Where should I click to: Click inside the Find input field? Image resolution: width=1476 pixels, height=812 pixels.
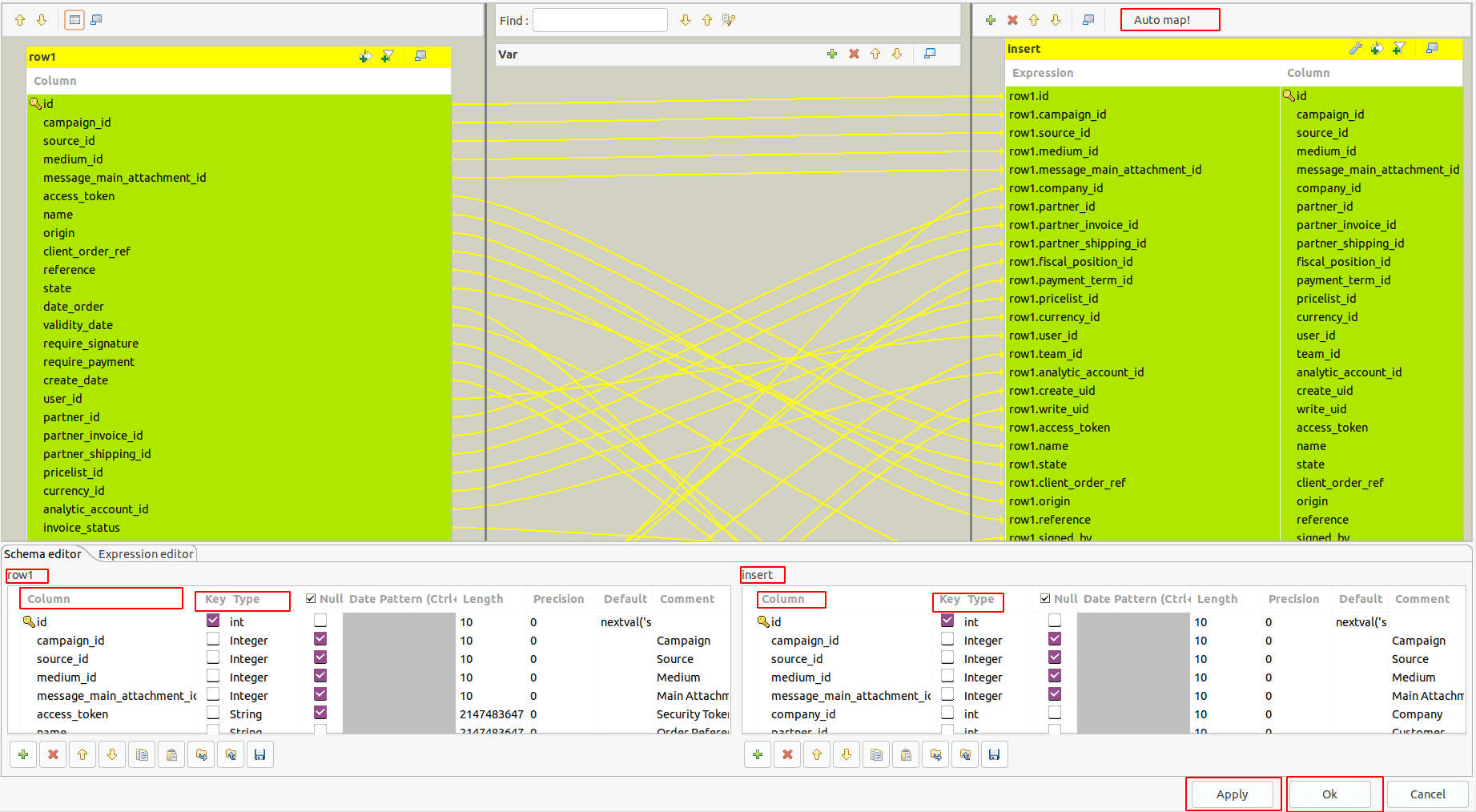pyautogui.click(x=599, y=20)
